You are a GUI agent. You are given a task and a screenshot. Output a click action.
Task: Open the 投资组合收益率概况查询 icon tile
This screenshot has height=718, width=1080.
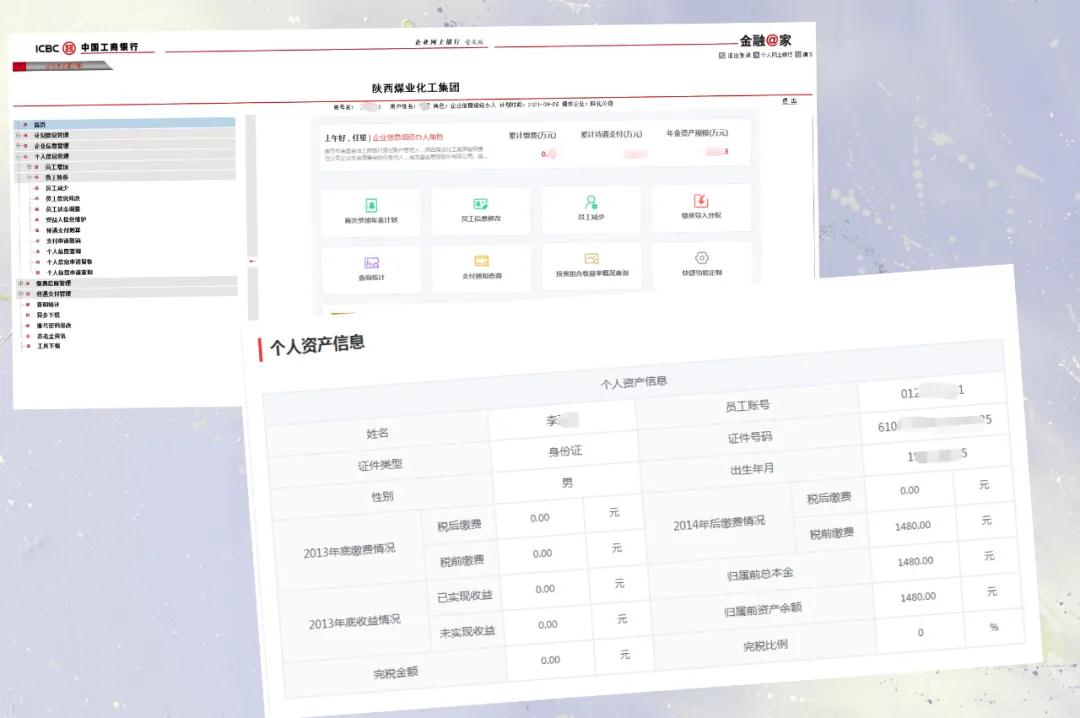coord(592,264)
